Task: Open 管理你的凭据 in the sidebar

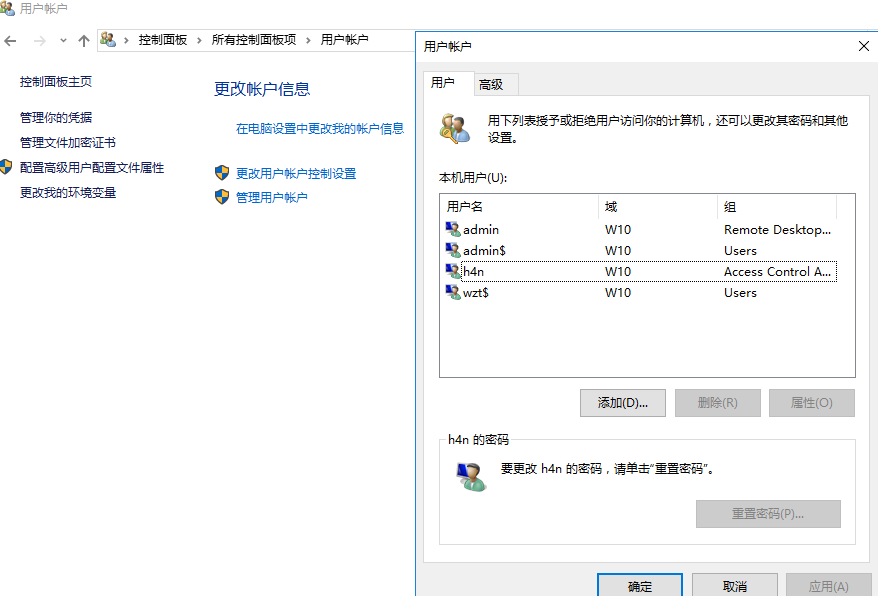Action: (x=56, y=118)
